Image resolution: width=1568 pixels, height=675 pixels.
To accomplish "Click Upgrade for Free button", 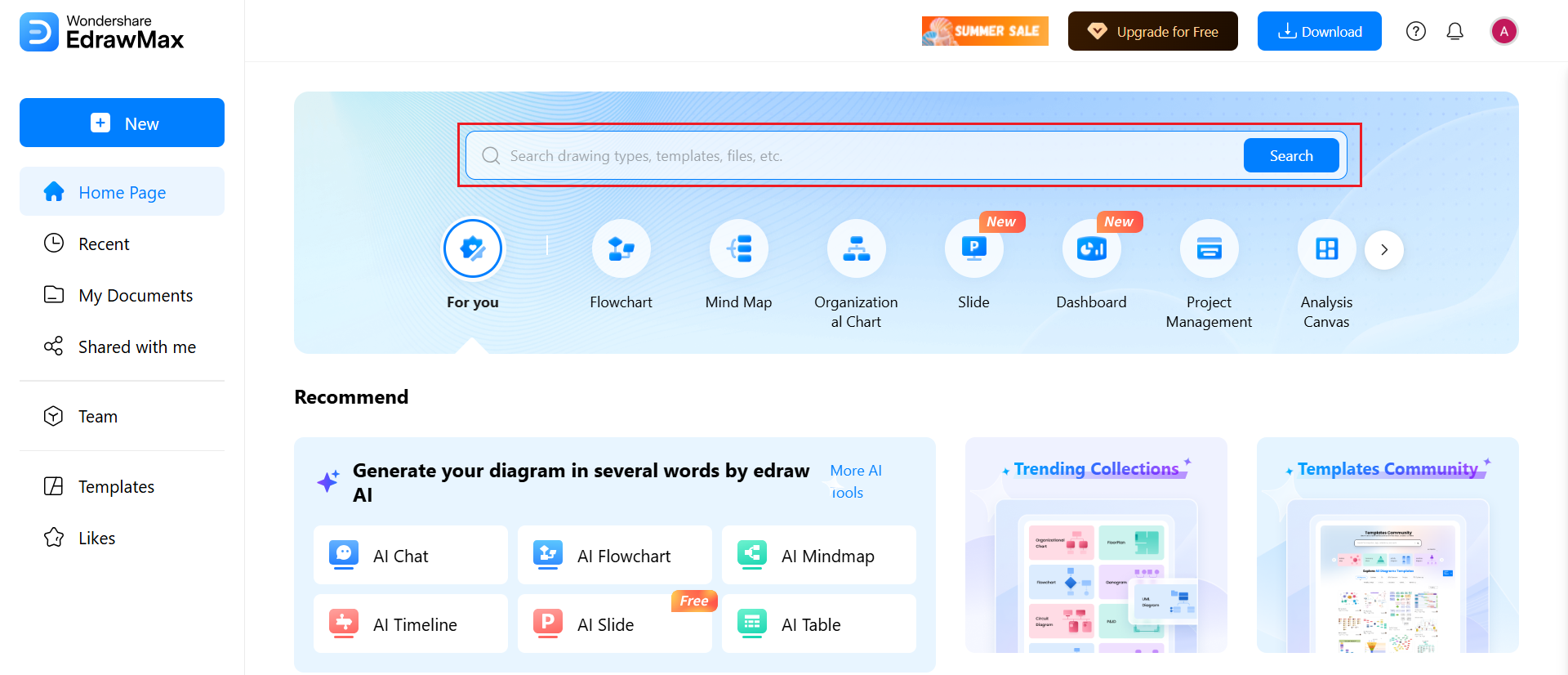I will coord(1153,31).
